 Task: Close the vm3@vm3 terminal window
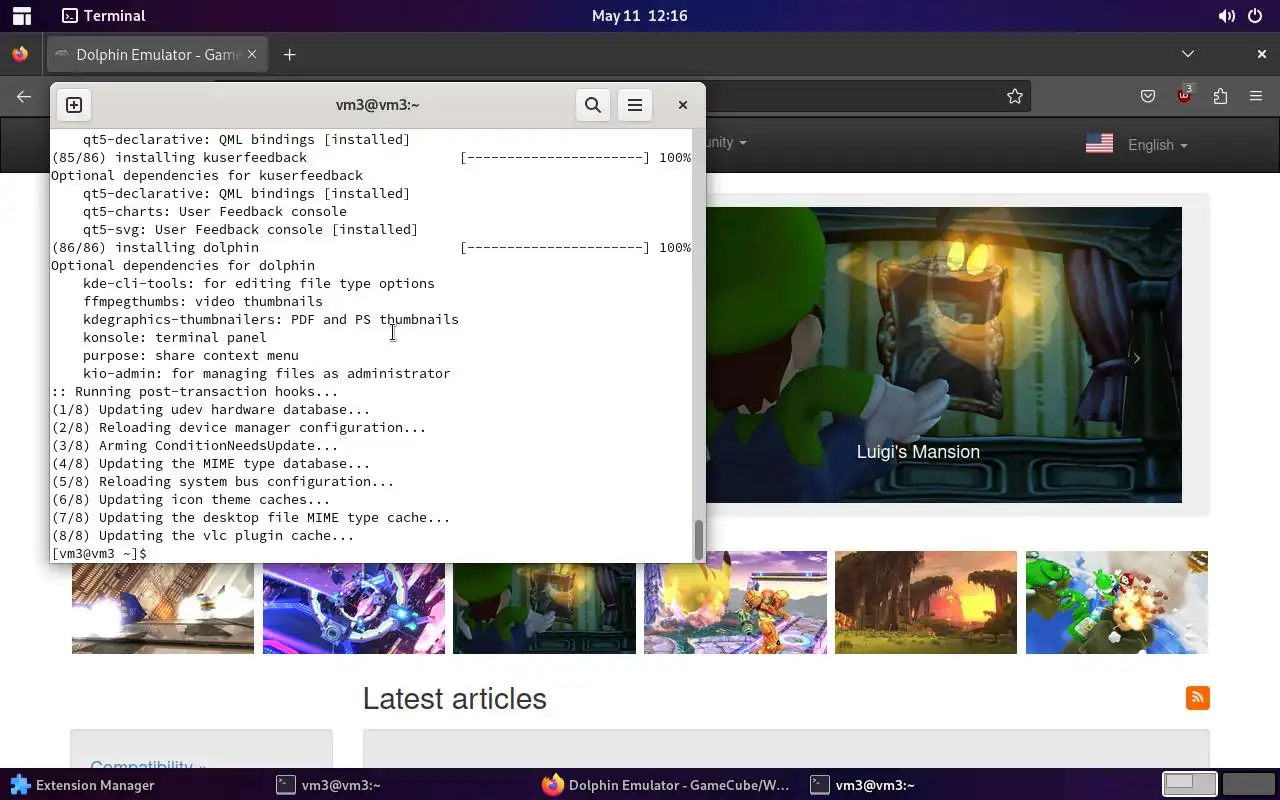click(683, 105)
